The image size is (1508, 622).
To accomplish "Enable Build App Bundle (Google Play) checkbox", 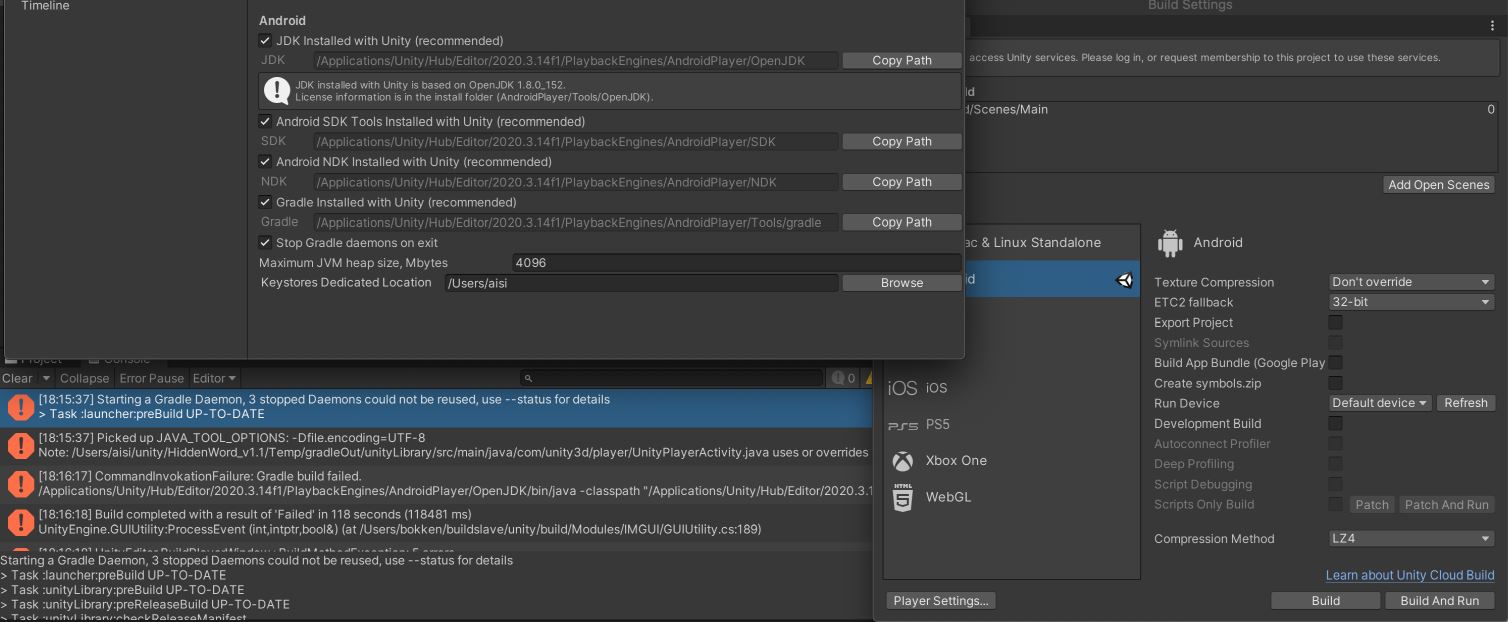I will coord(1335,363).
